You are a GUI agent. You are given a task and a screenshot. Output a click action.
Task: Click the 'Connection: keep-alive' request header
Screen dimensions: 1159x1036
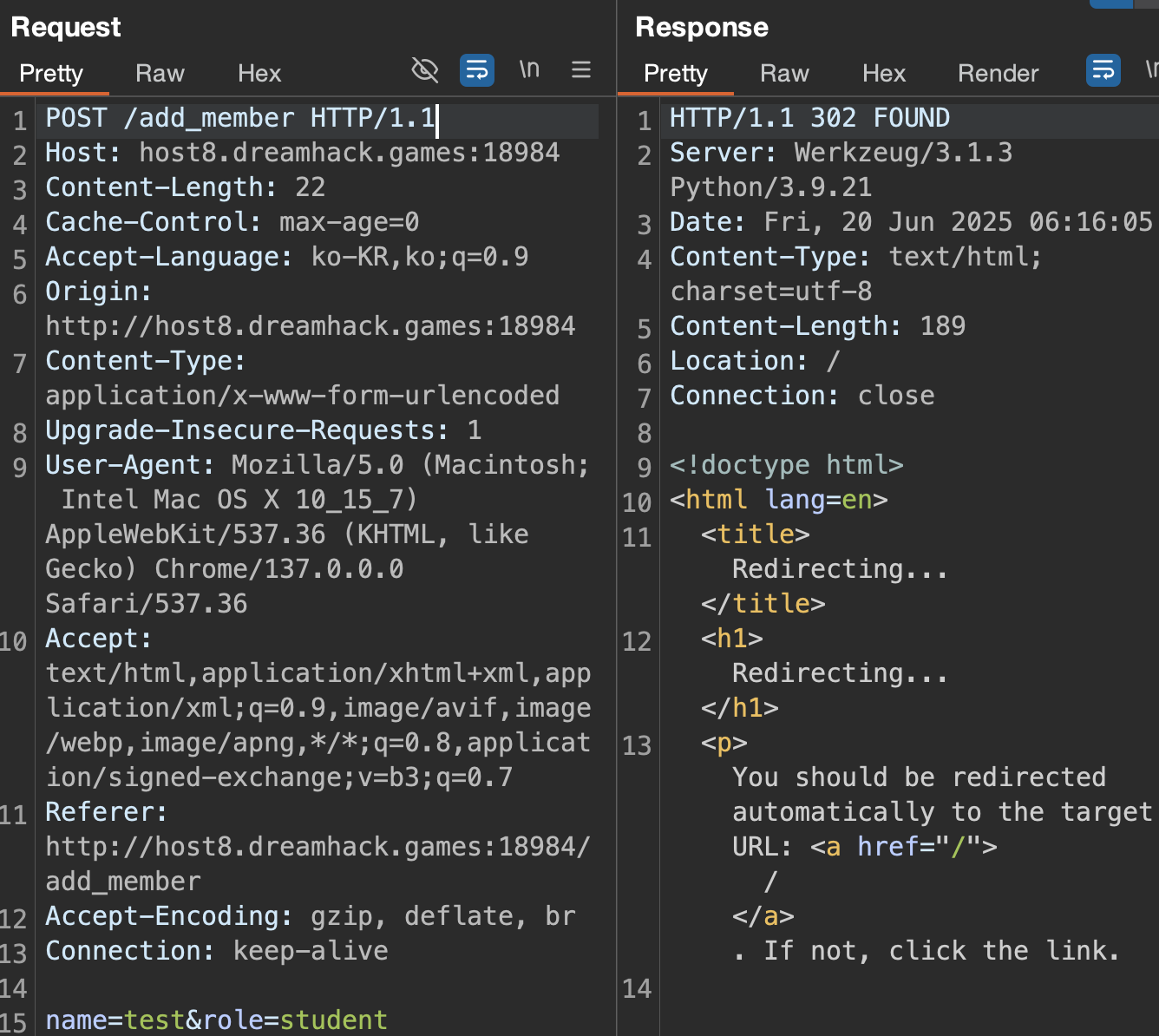pos(217,951)
